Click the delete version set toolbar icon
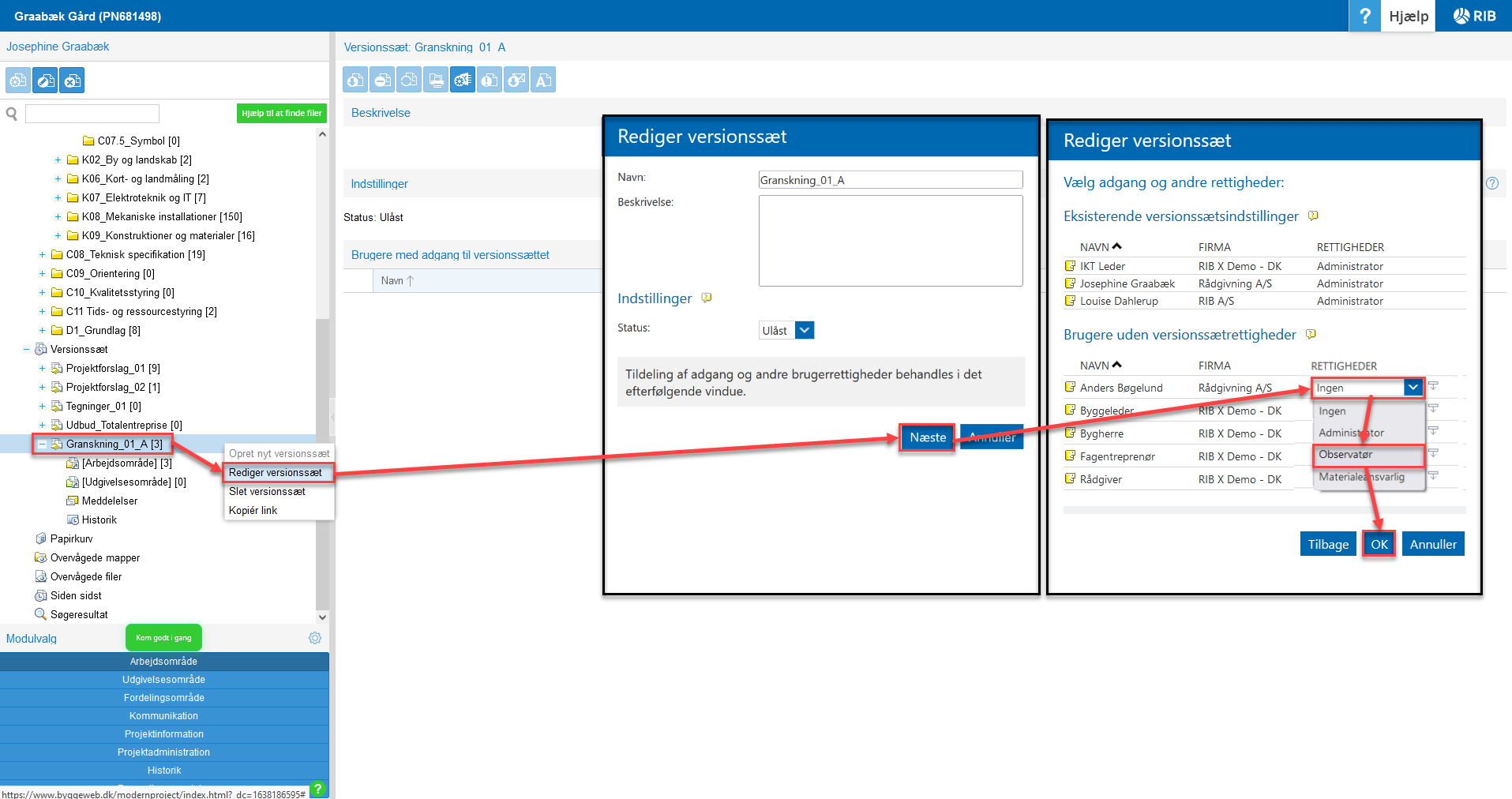The height and width of the screenshot is (799, 1512). coord(73,81)
